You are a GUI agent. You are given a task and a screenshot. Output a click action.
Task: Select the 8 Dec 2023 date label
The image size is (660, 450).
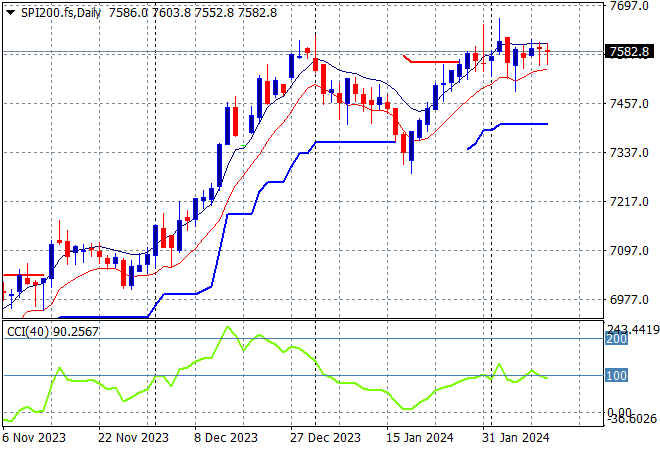click(226, 438)
